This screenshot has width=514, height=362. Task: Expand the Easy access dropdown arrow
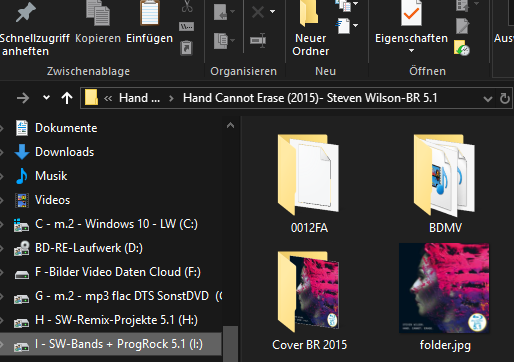(356, 25)
